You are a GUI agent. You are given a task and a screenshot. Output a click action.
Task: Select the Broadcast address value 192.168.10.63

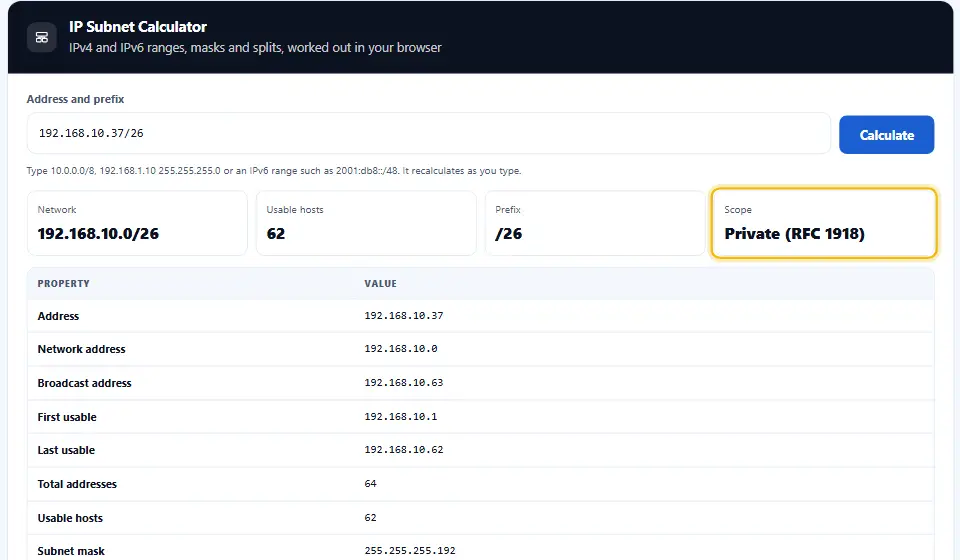pyautogui.click(x=403, y=383)
